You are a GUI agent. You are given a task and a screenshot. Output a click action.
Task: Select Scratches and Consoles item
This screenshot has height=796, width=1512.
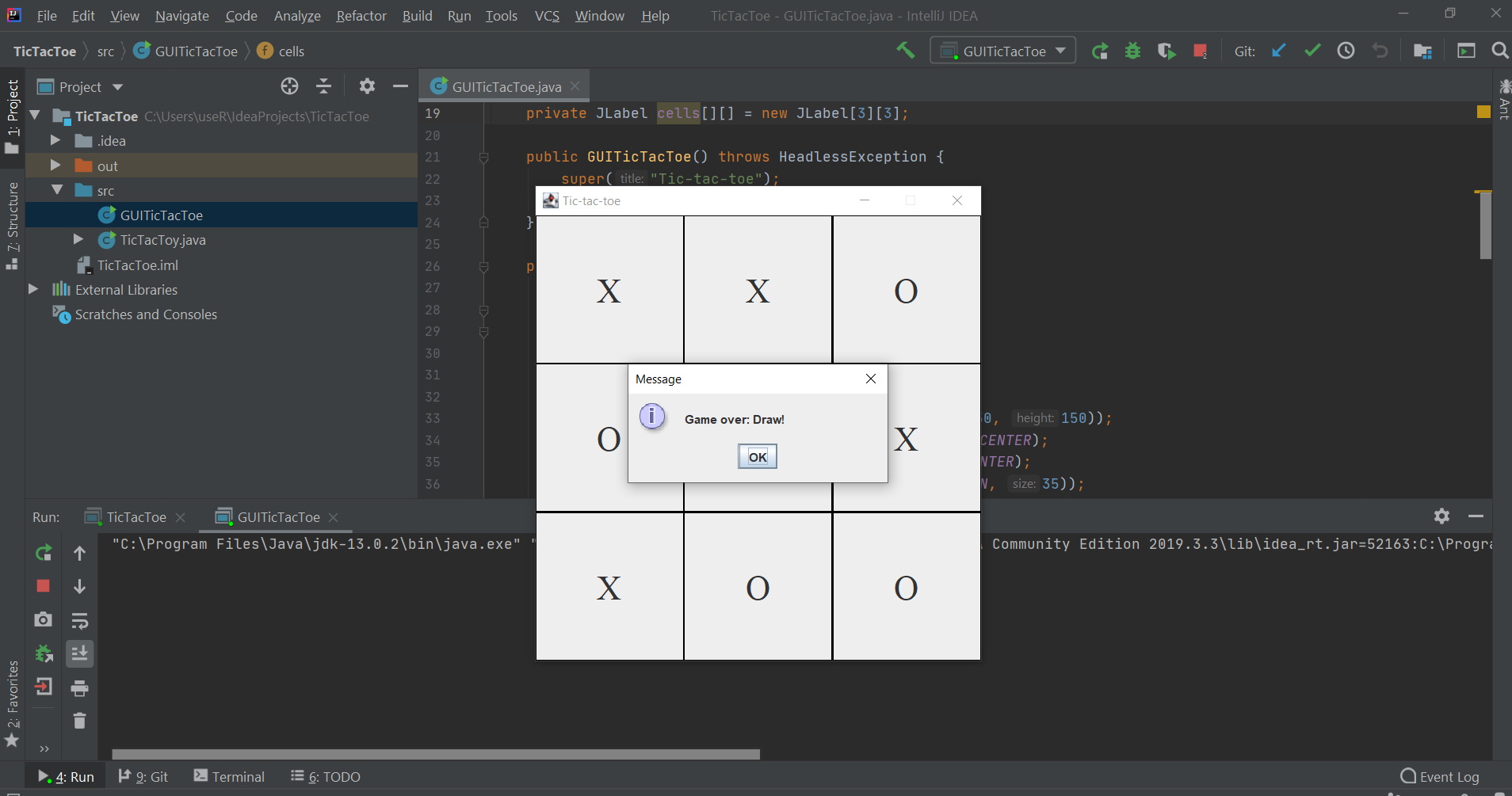coord(135,314)
